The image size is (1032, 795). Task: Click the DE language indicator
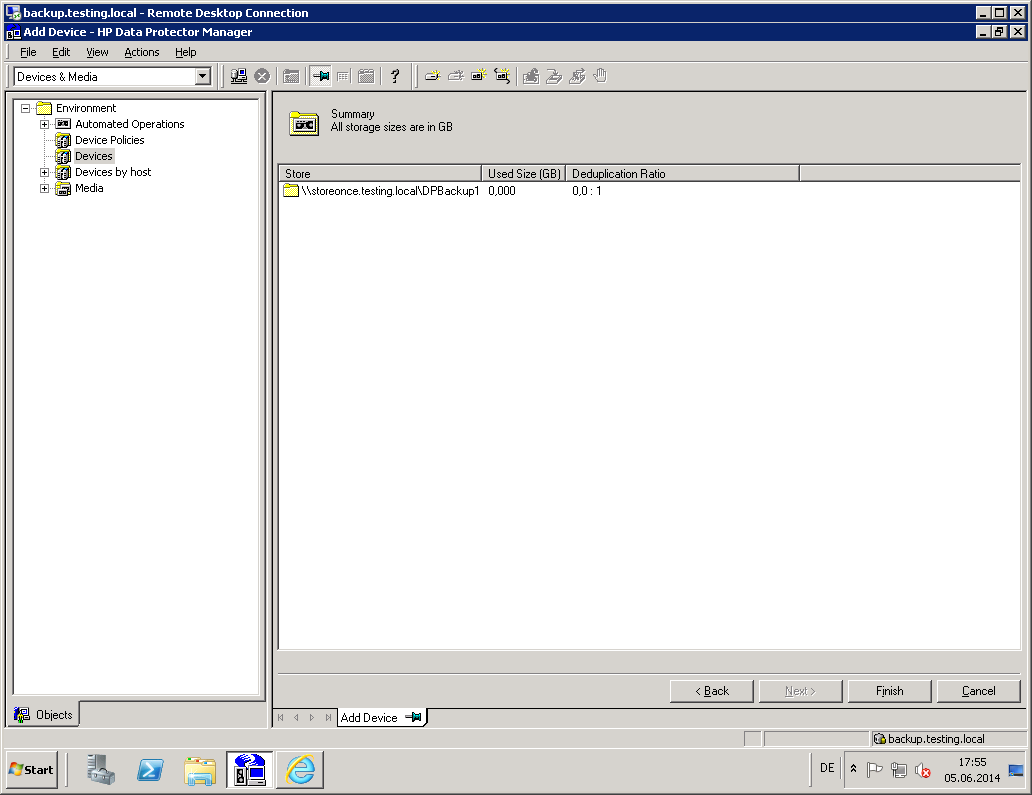tap(827, 768)
